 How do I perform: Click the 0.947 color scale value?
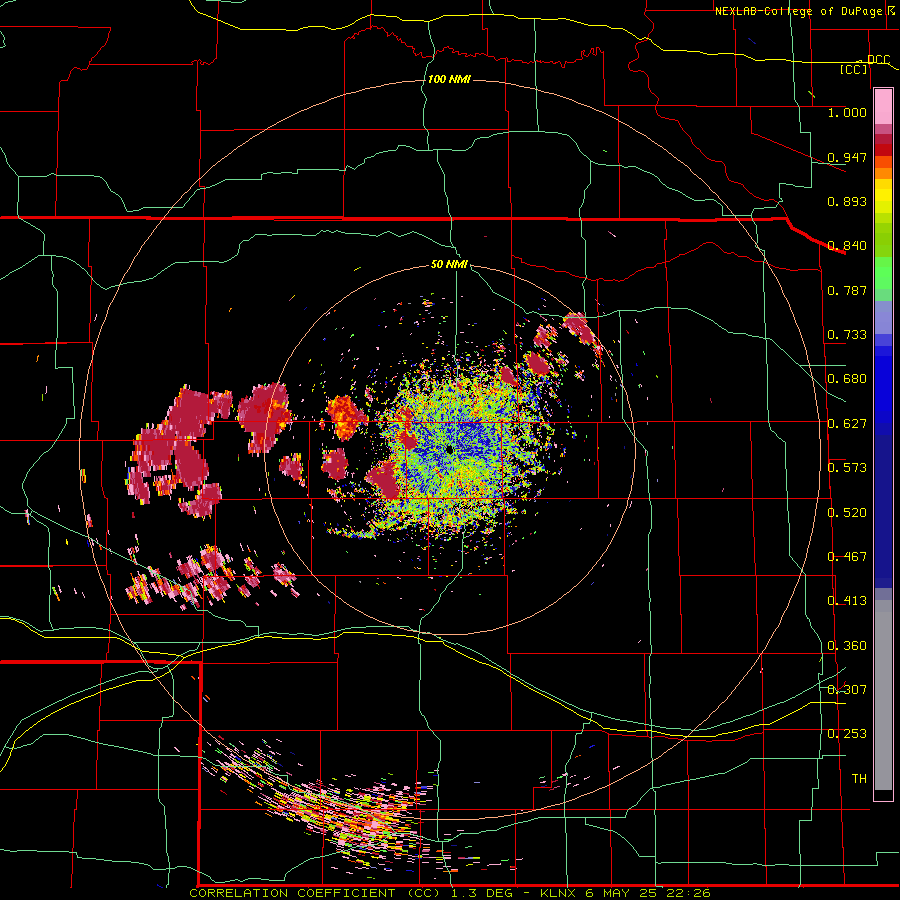point(847,157)
